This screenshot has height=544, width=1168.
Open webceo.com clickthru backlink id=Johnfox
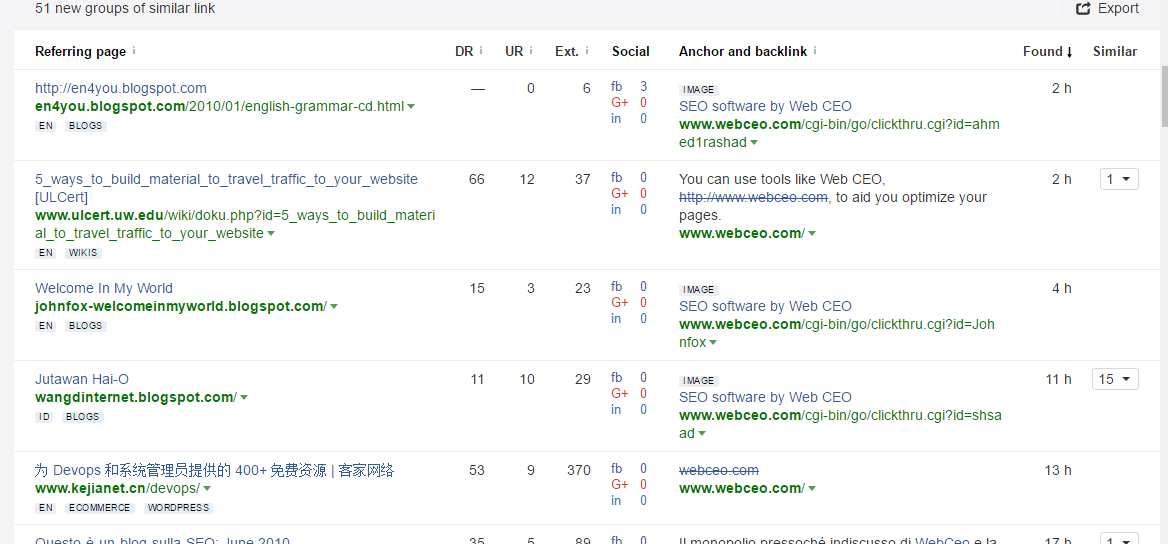(837, 334)
